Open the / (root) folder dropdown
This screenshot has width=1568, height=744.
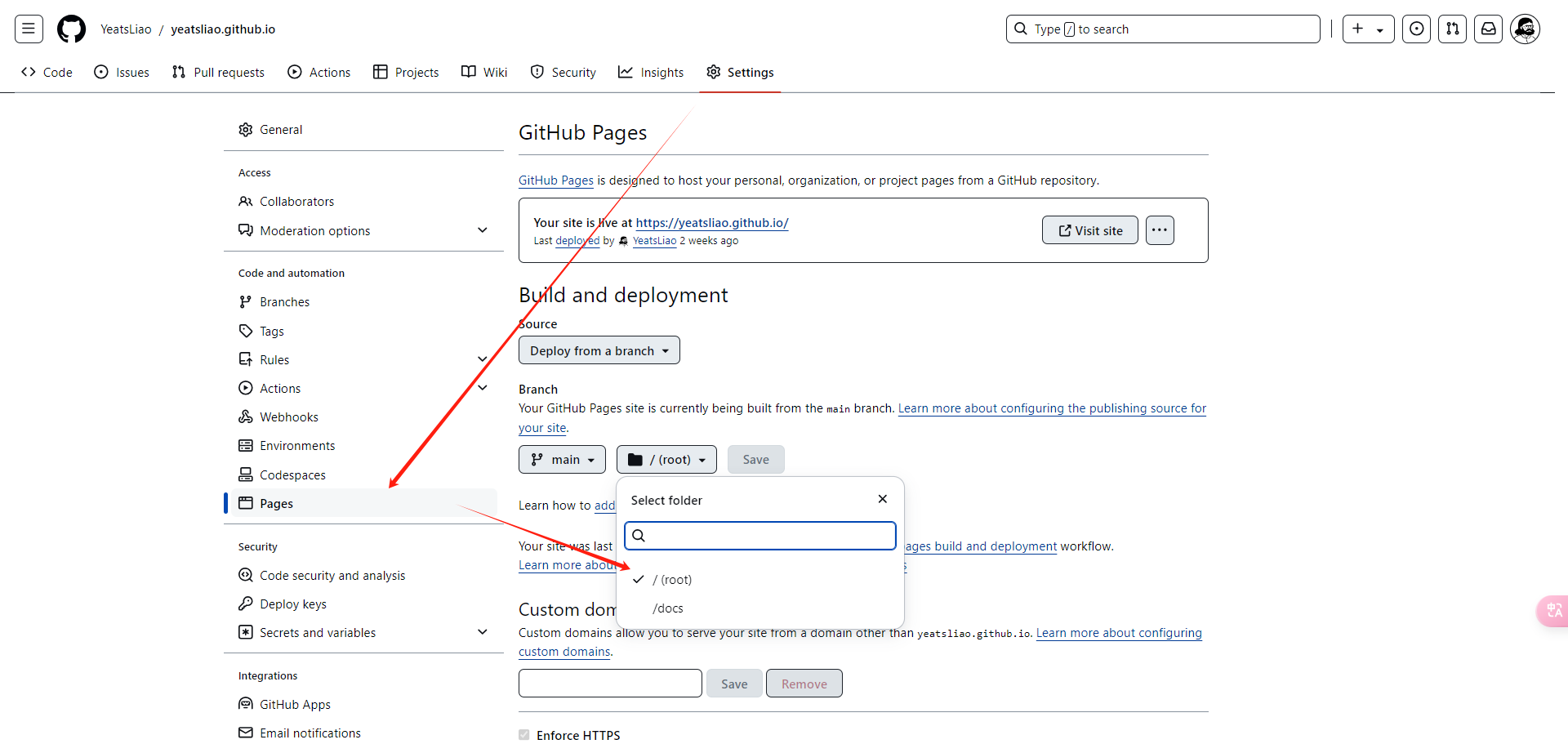click(x=666, y=460)
